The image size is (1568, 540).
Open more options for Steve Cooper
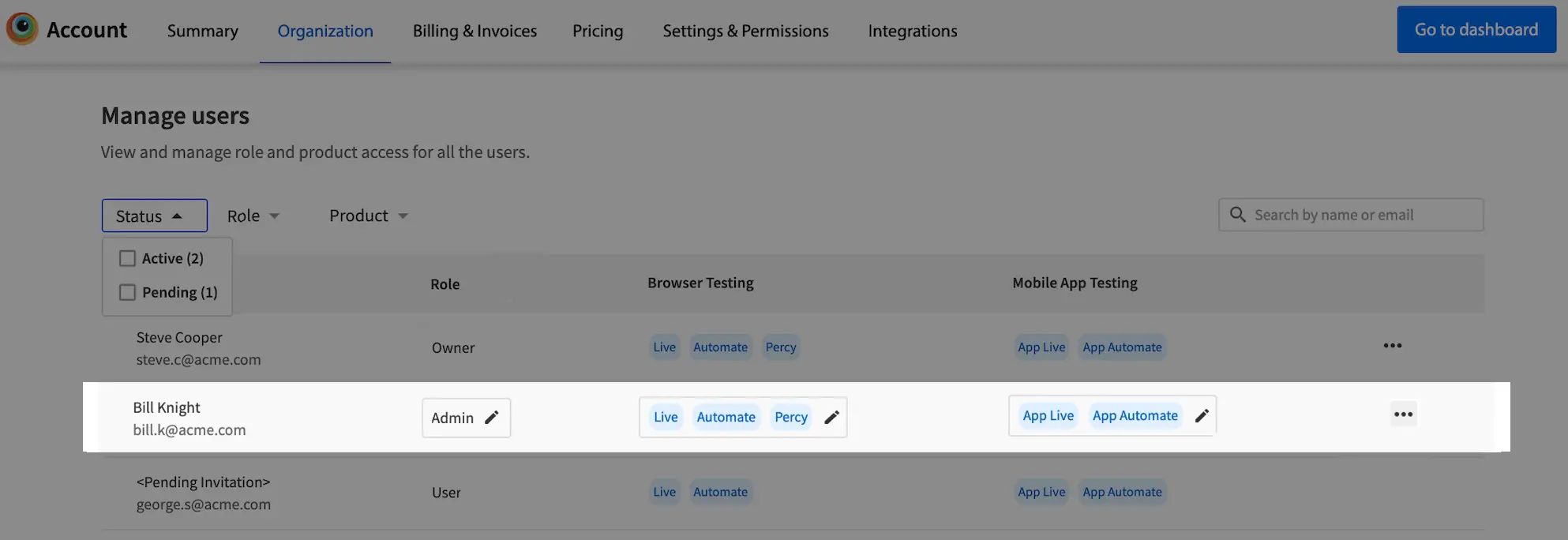[1392, 346]
